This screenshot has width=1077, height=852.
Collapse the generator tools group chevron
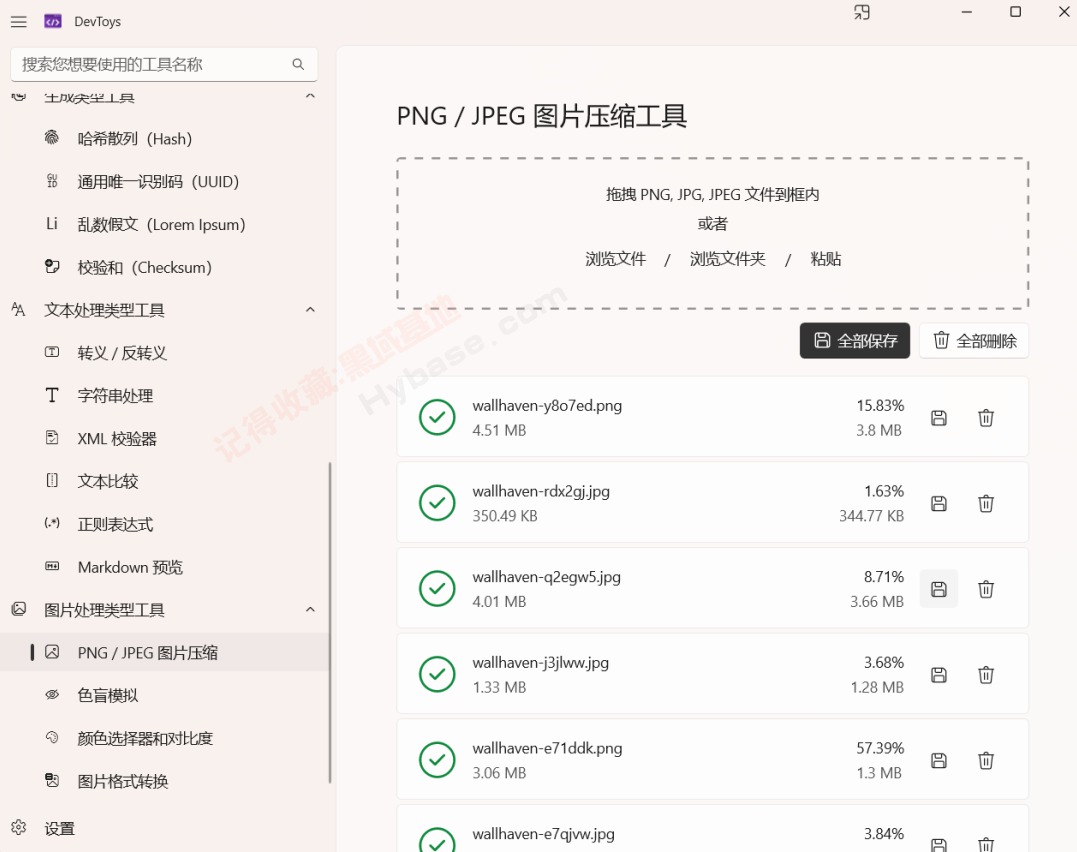310,96
